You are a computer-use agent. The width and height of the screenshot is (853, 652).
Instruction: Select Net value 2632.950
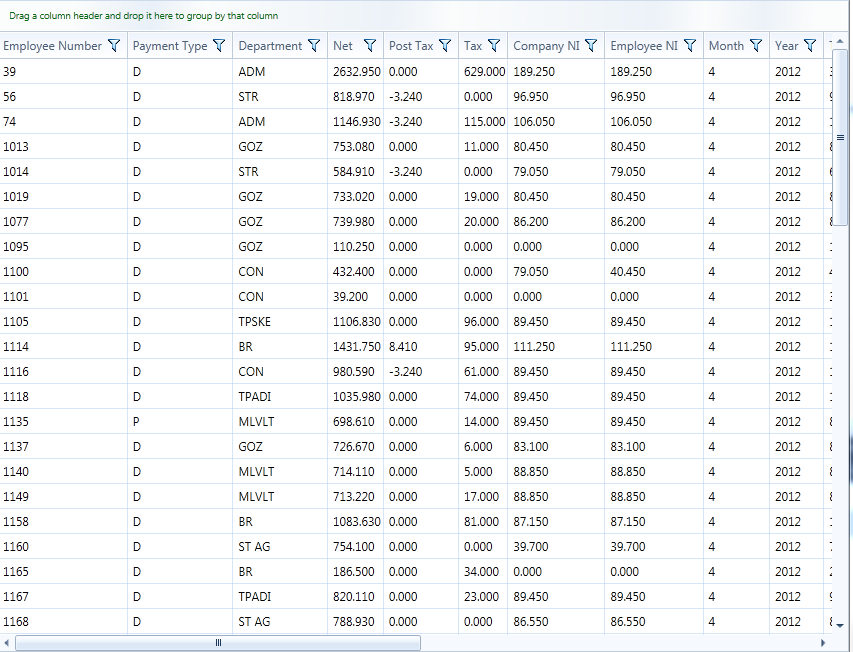(356, 71)
